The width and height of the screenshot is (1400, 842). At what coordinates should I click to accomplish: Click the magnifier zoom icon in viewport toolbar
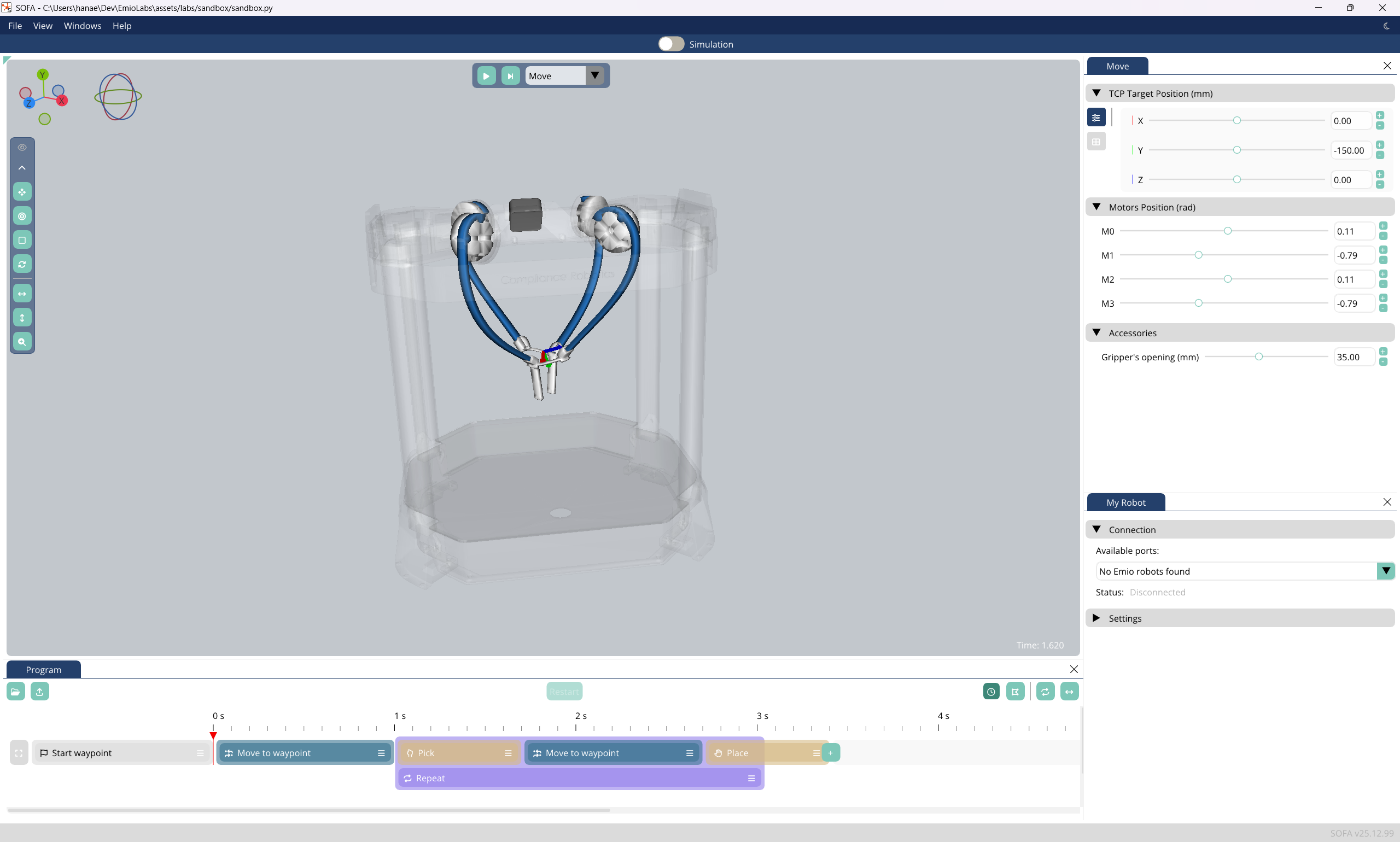pyautogui.click(x=22, y=342)
